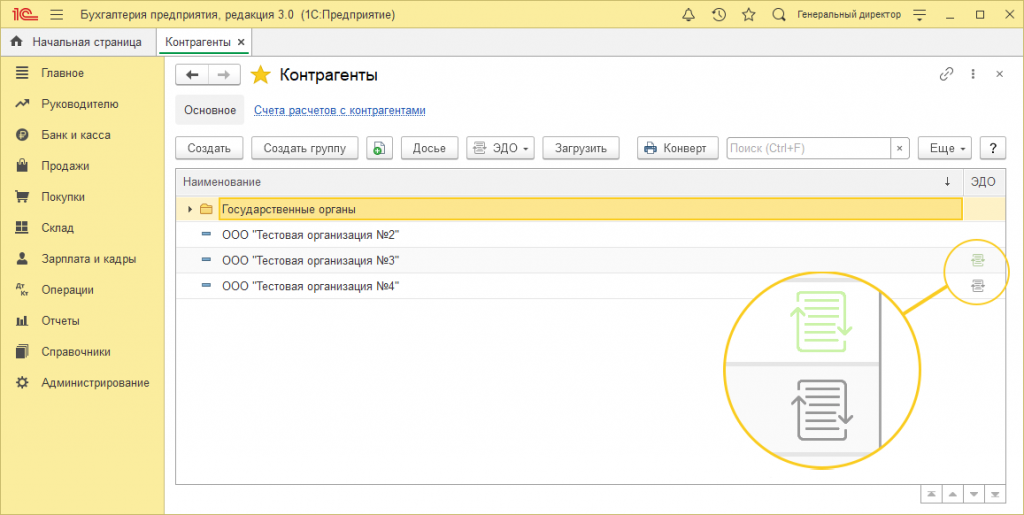Open the three-dots form menu
The image size is (1024, 515).
pyautogui.click(x=973, y=74)
